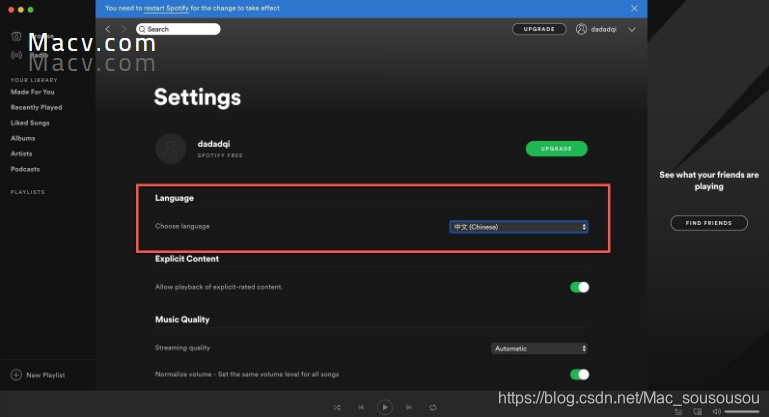
Task: Skip to next track
Action: [409, 407]
